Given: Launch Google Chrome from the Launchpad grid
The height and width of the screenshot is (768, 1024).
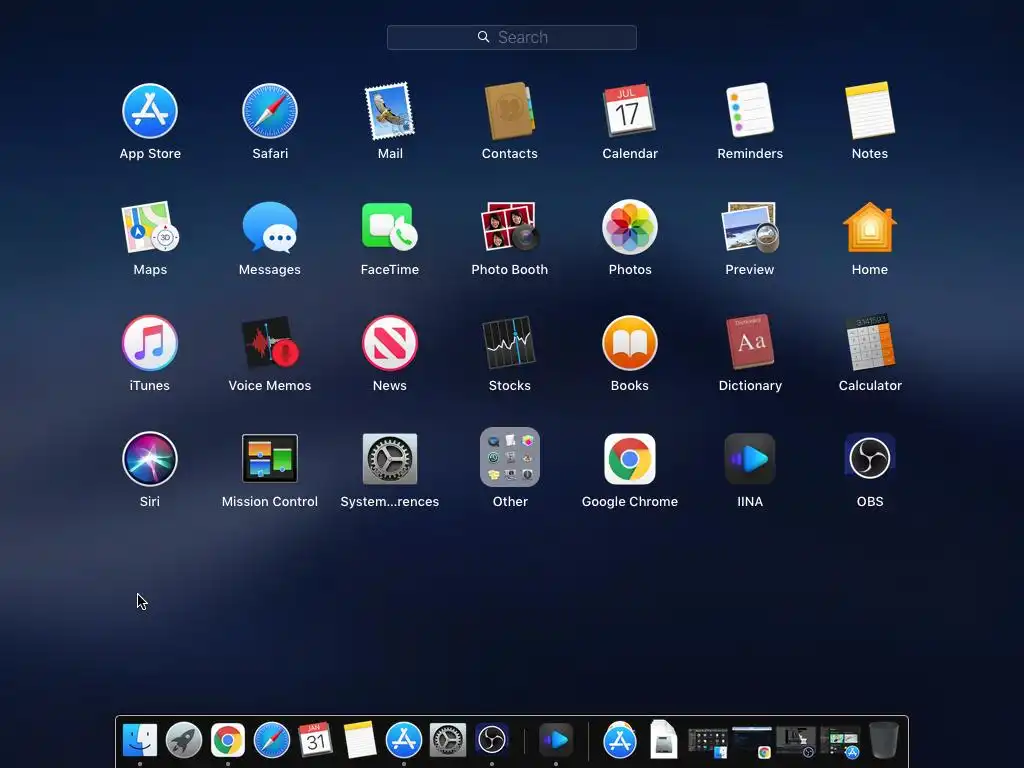Looking at the screenshot, I should coord(630,459).
